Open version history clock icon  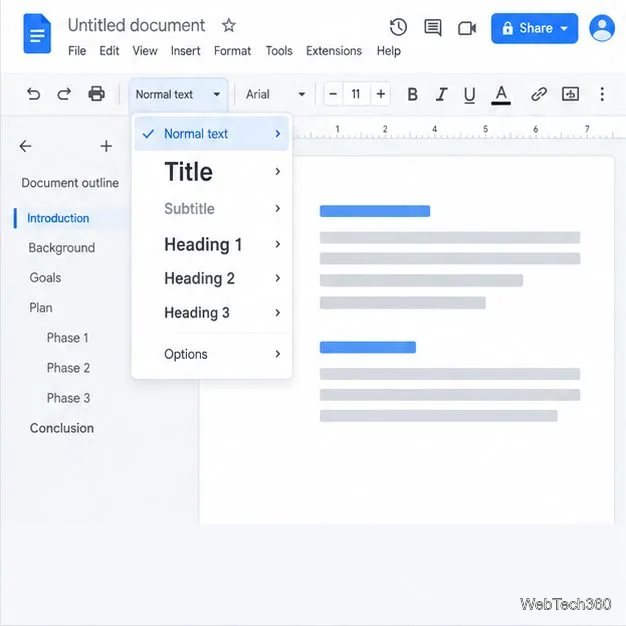(x=398, y=28)
